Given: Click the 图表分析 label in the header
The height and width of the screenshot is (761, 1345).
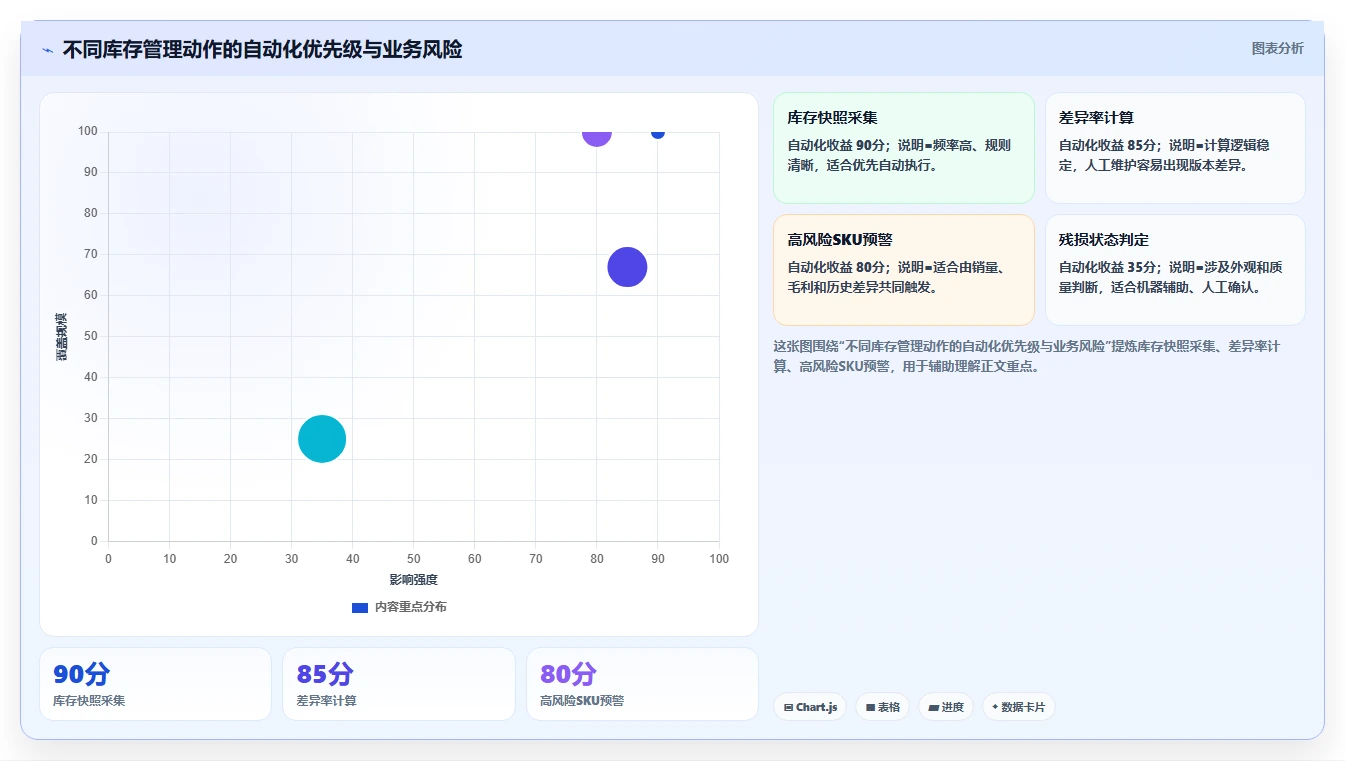Looking at the screenshot, I should coord(1277,48).
